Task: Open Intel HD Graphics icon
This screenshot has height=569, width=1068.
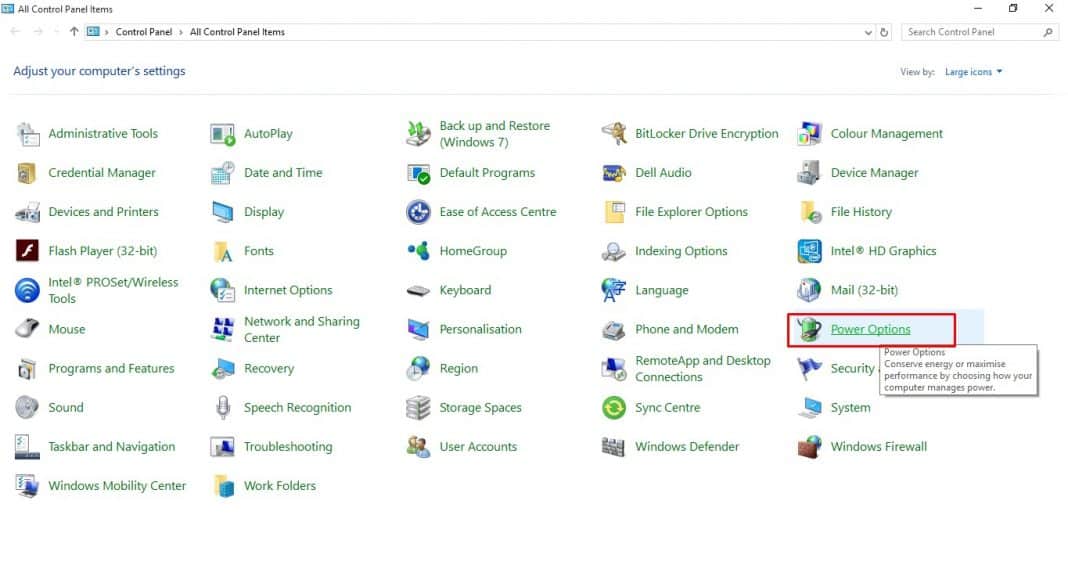Action: [809, 251]
